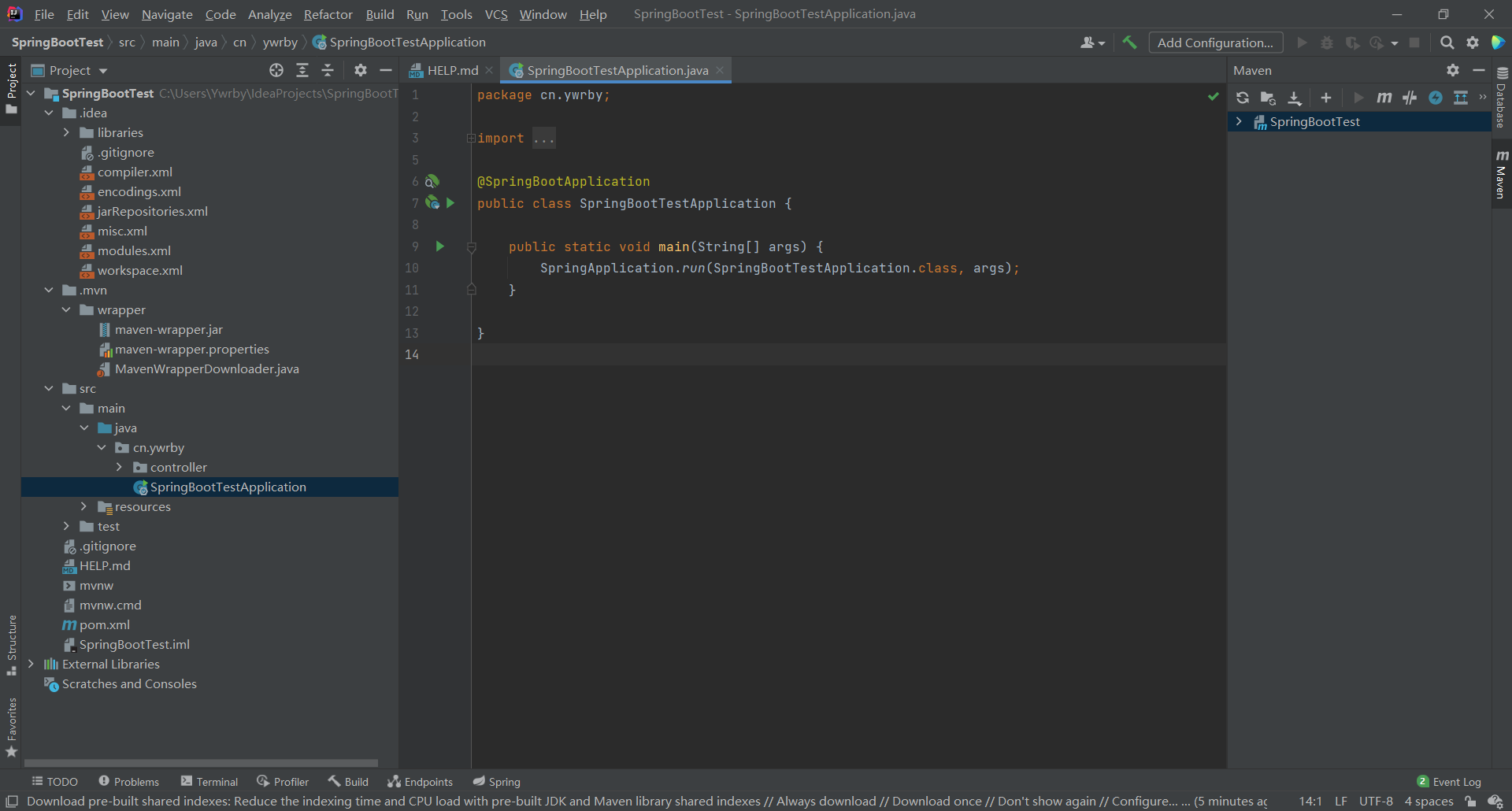Viewport: 1512px width, 811px height.
Task: Expand the controller package
Action: (x=119, y=467)
